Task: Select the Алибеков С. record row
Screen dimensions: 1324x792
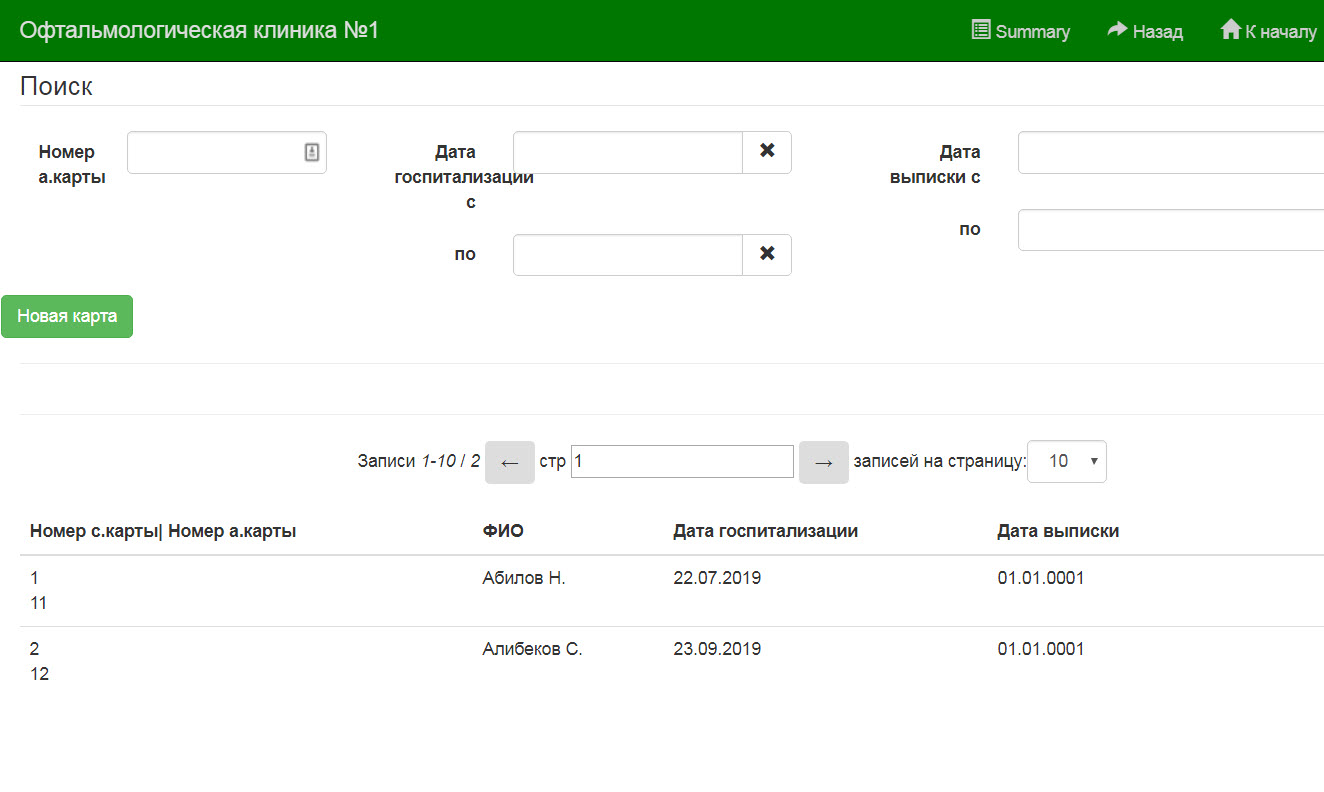Action: click(532, 649)
